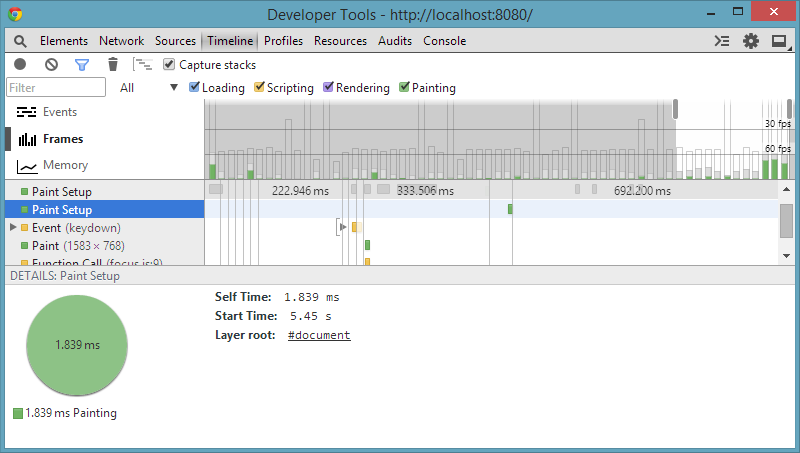Switch to the Sources tab
Screen dimensions: 800x453
click(x=176, y=41)
